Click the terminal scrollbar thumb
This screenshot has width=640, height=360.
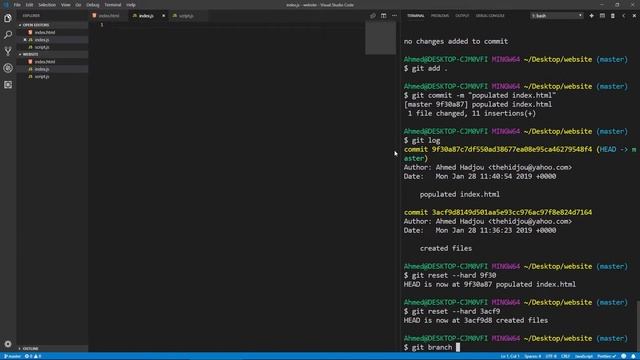[x=638, y=327]
